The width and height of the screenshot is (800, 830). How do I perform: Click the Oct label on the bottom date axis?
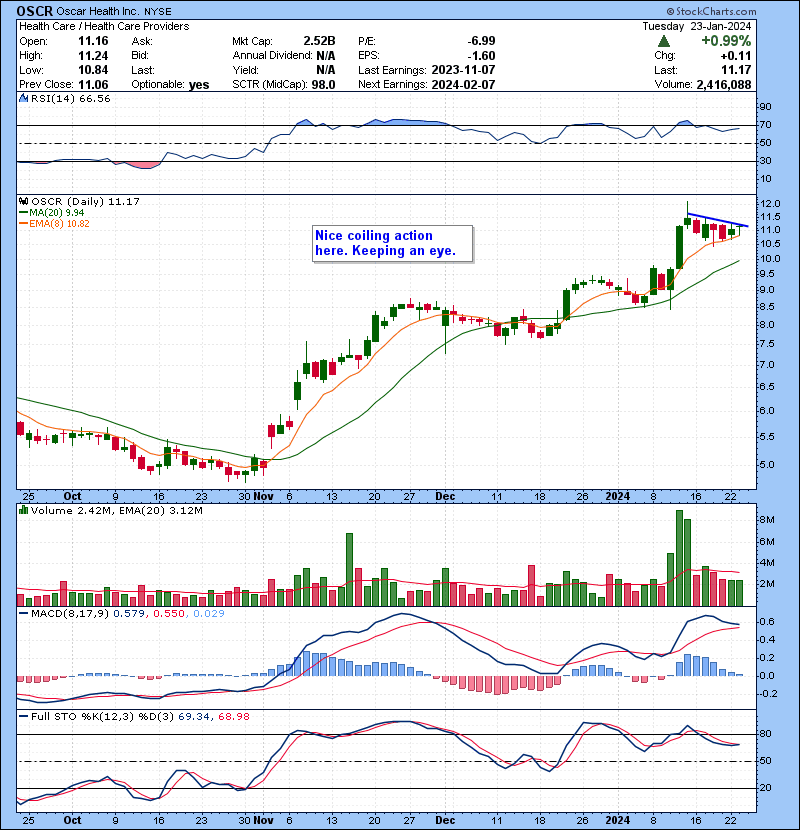pos(73,820)
